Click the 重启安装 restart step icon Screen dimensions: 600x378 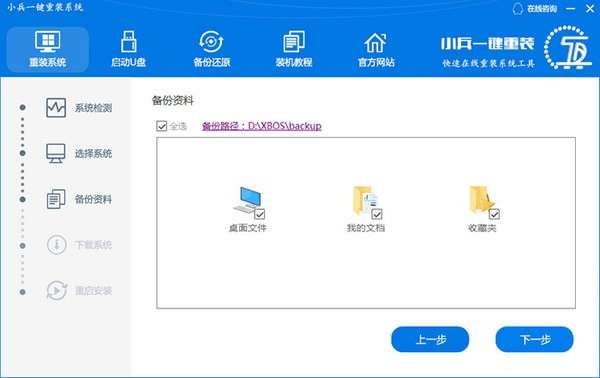pos(57,290)
